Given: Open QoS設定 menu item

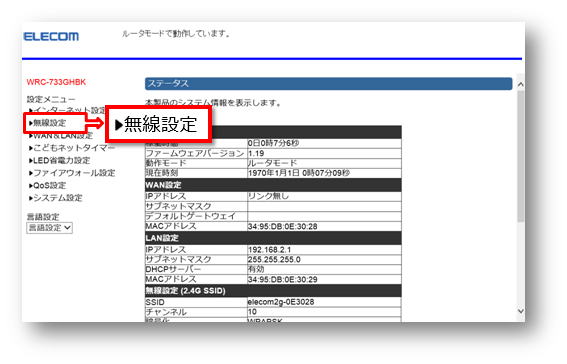Looking at the screenshot, I should 47,185.
